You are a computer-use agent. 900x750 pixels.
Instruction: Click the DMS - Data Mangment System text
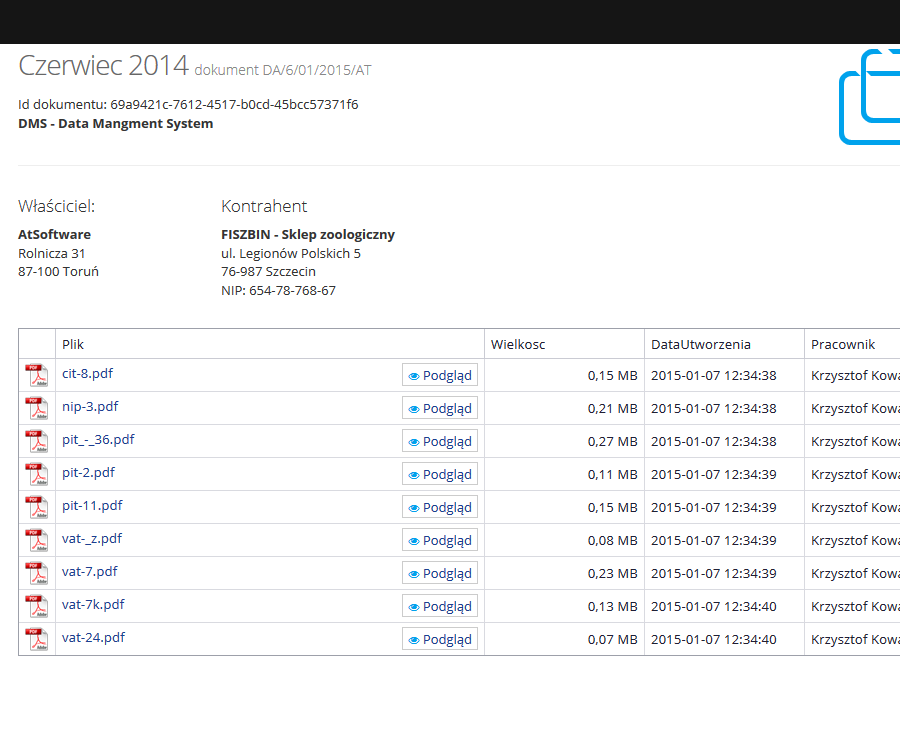115,123
